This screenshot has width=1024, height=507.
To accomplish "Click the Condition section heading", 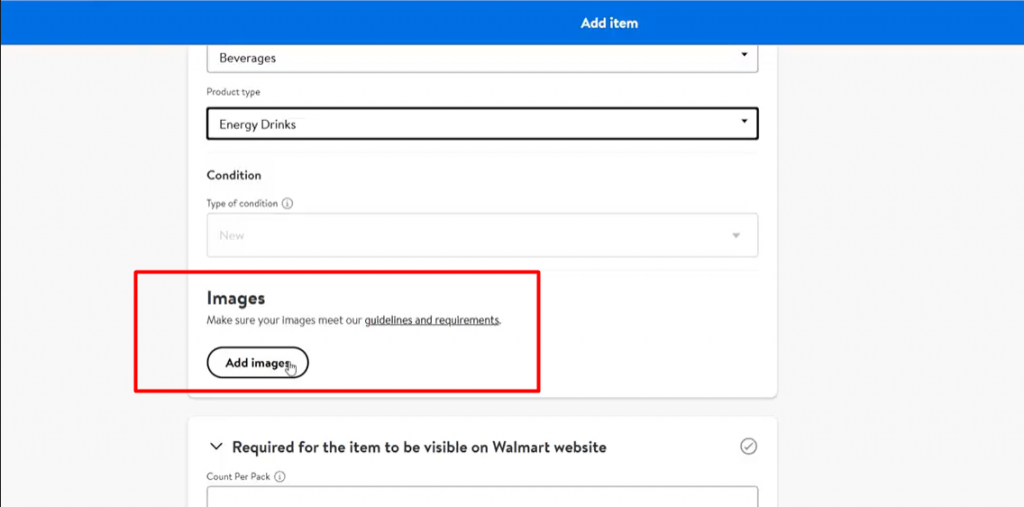I will click(x=234, y=175).
